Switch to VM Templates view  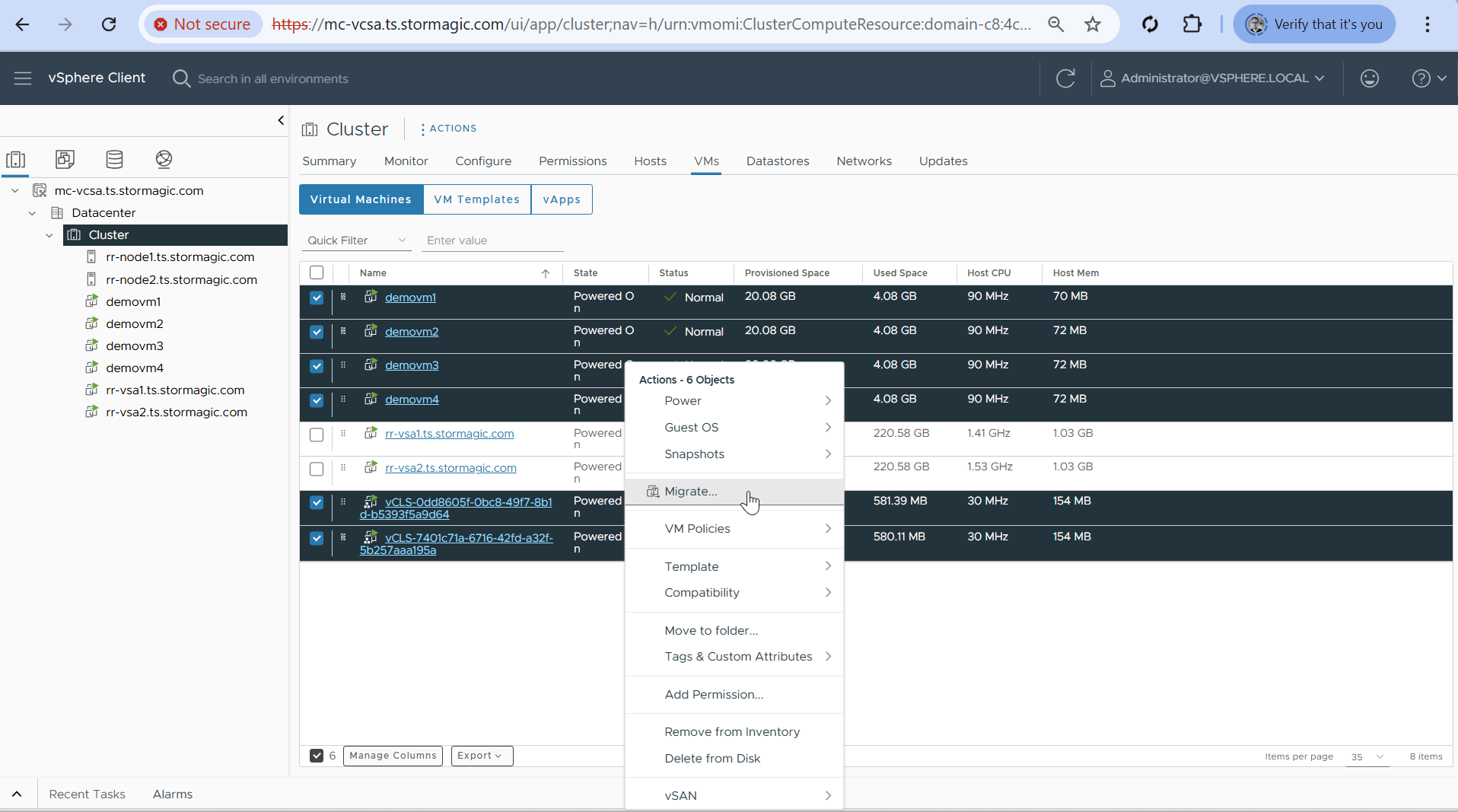pos(477,199)
